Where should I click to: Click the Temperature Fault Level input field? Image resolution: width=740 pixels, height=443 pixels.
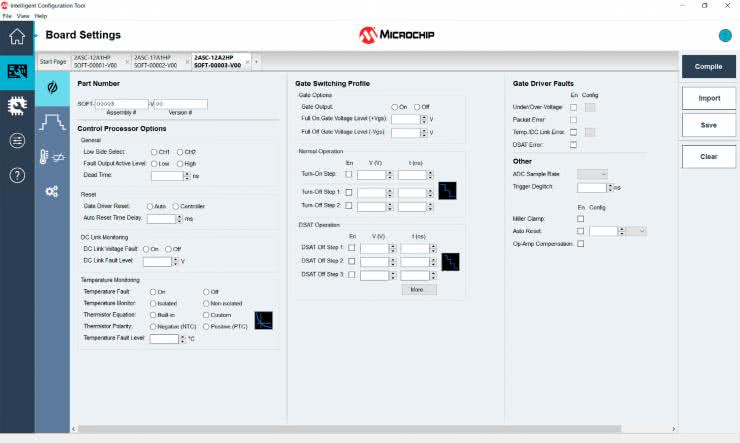(x=164, y=339)
